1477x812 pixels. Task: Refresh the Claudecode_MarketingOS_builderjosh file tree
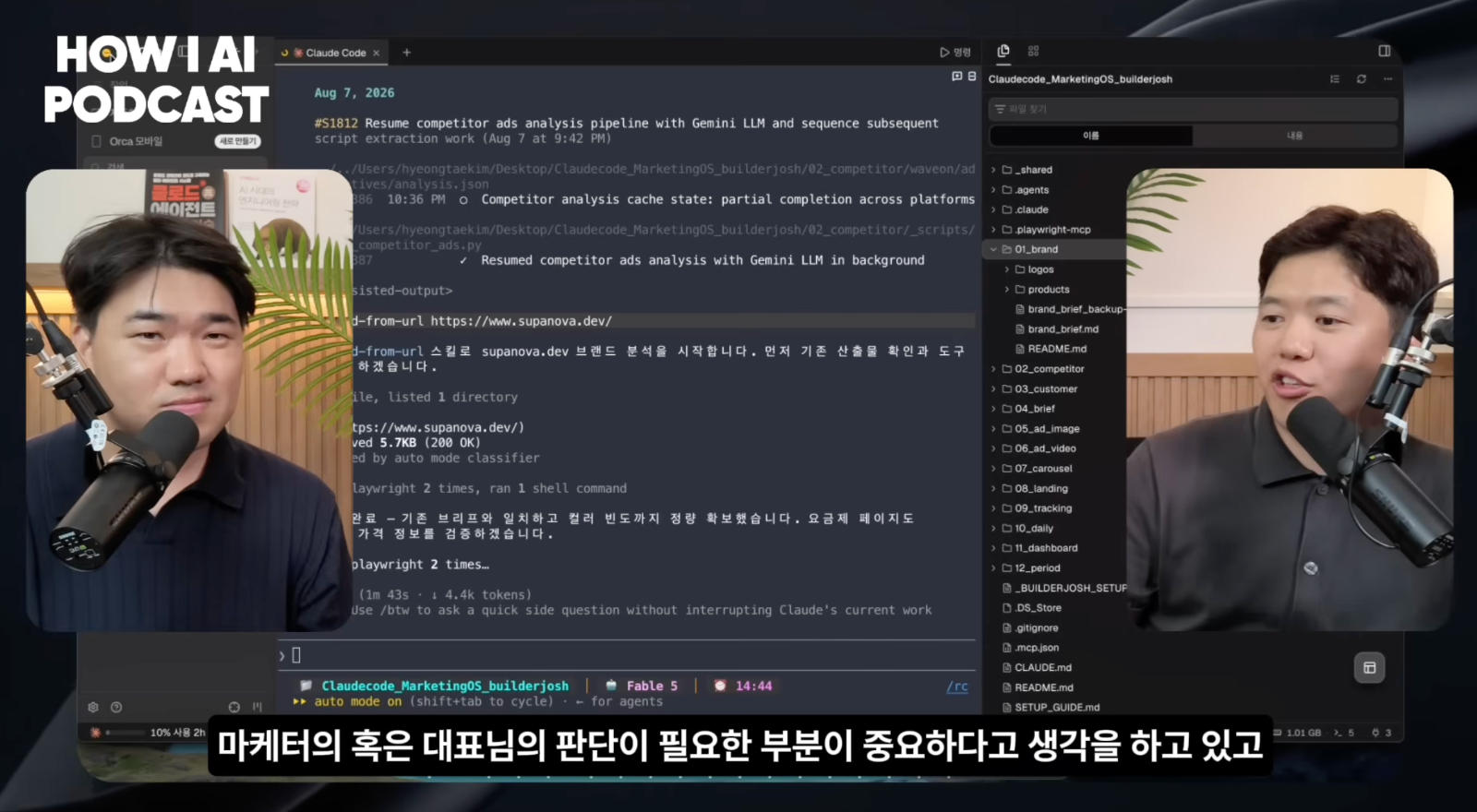(x=1361, y=79)
